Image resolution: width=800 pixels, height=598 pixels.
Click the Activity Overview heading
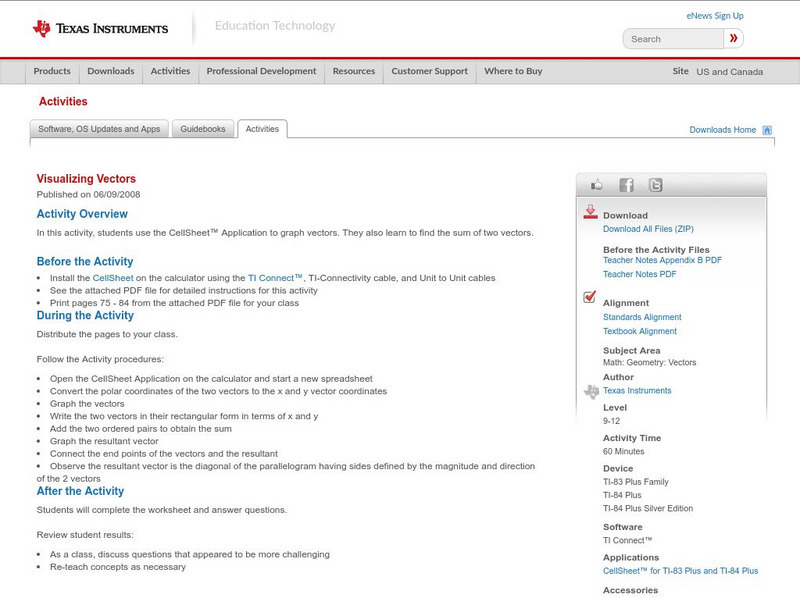pos(82,214)
